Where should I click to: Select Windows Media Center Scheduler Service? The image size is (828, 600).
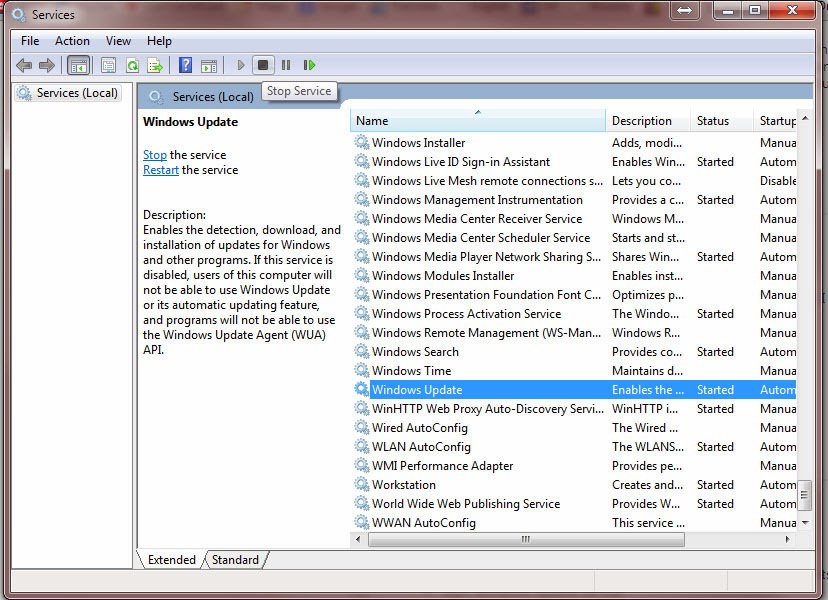574,238
